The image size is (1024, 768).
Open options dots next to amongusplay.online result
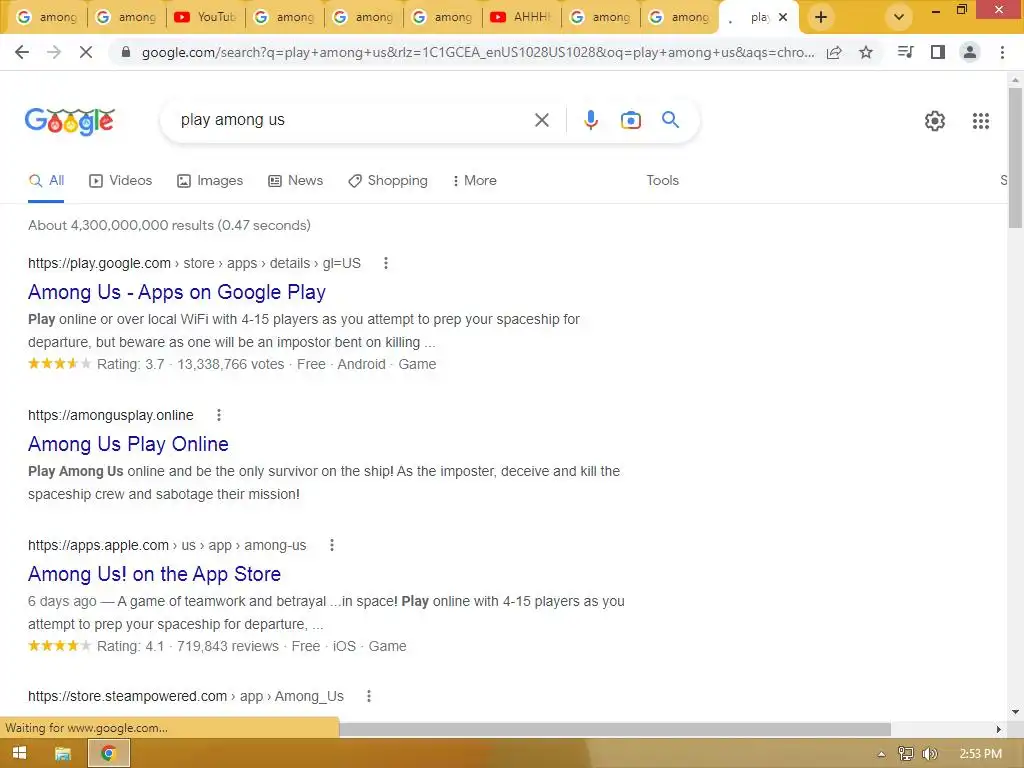pos(219,415)
